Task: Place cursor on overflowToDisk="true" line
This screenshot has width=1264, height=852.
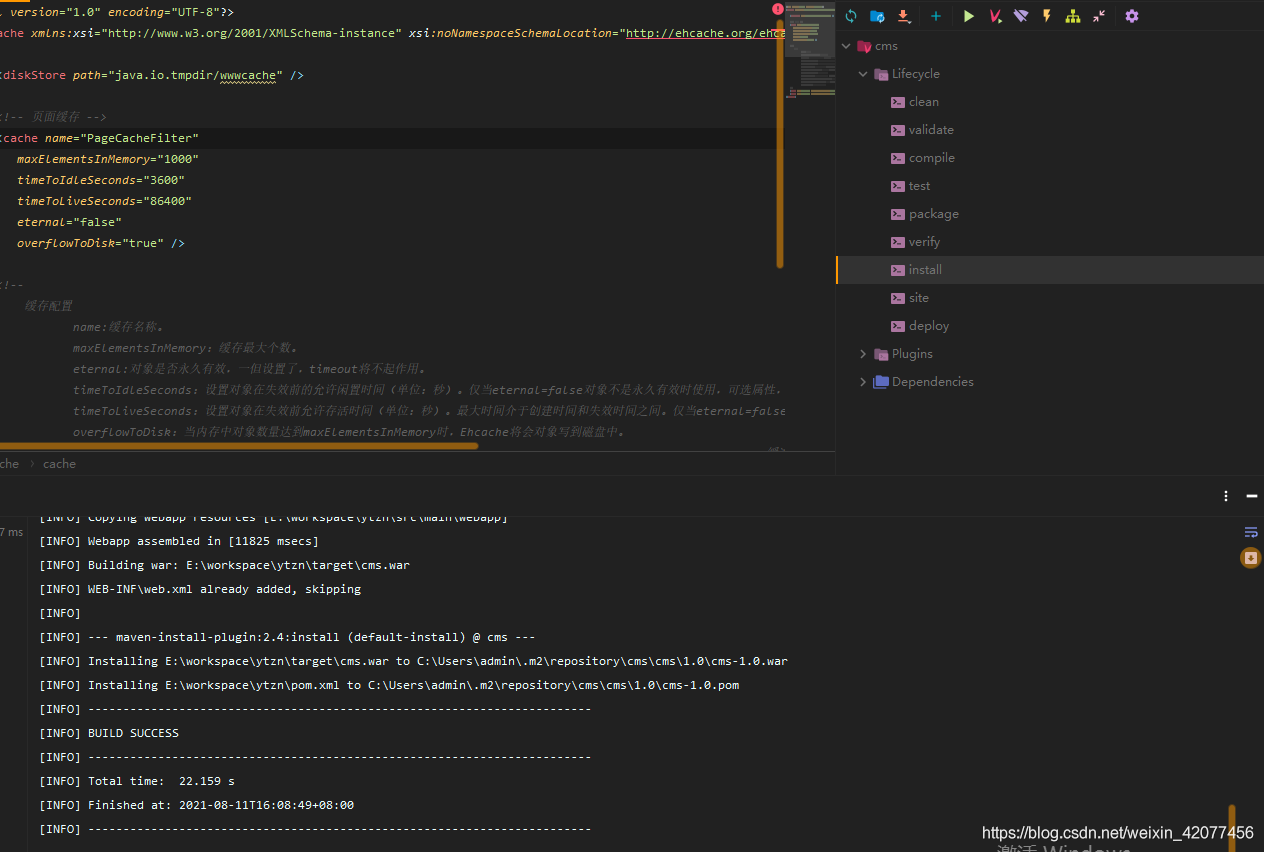Action: click(x=101, y=243)
